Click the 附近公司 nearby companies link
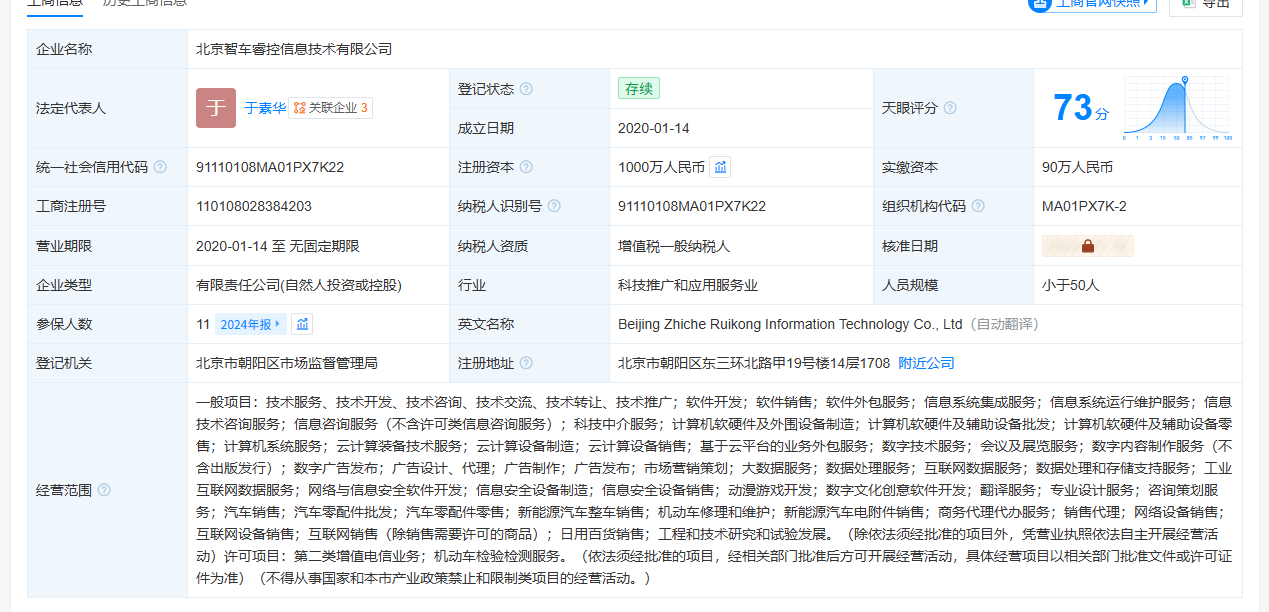 [926, 363]
